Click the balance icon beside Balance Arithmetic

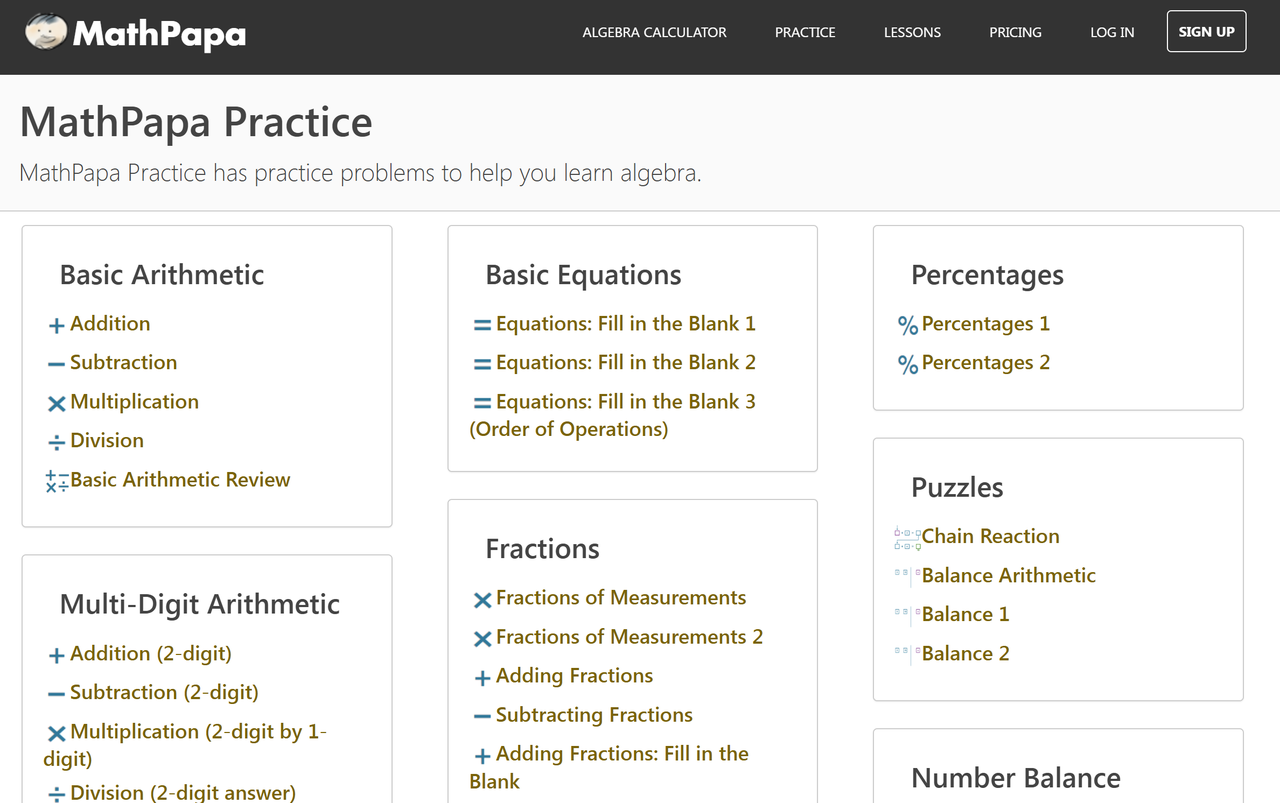pos(907,575)
